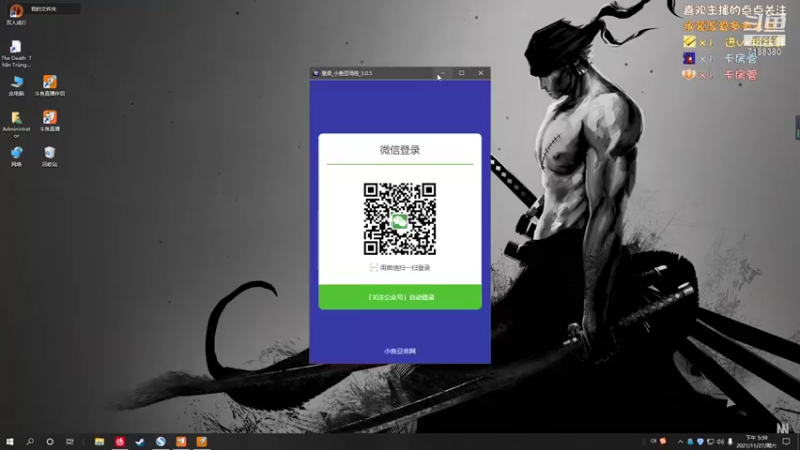Viewport: 800px width, 450px height.
Task: Open the Recycle Bin desktop icon
Action: pyautogui.click(x=49, y=156)
